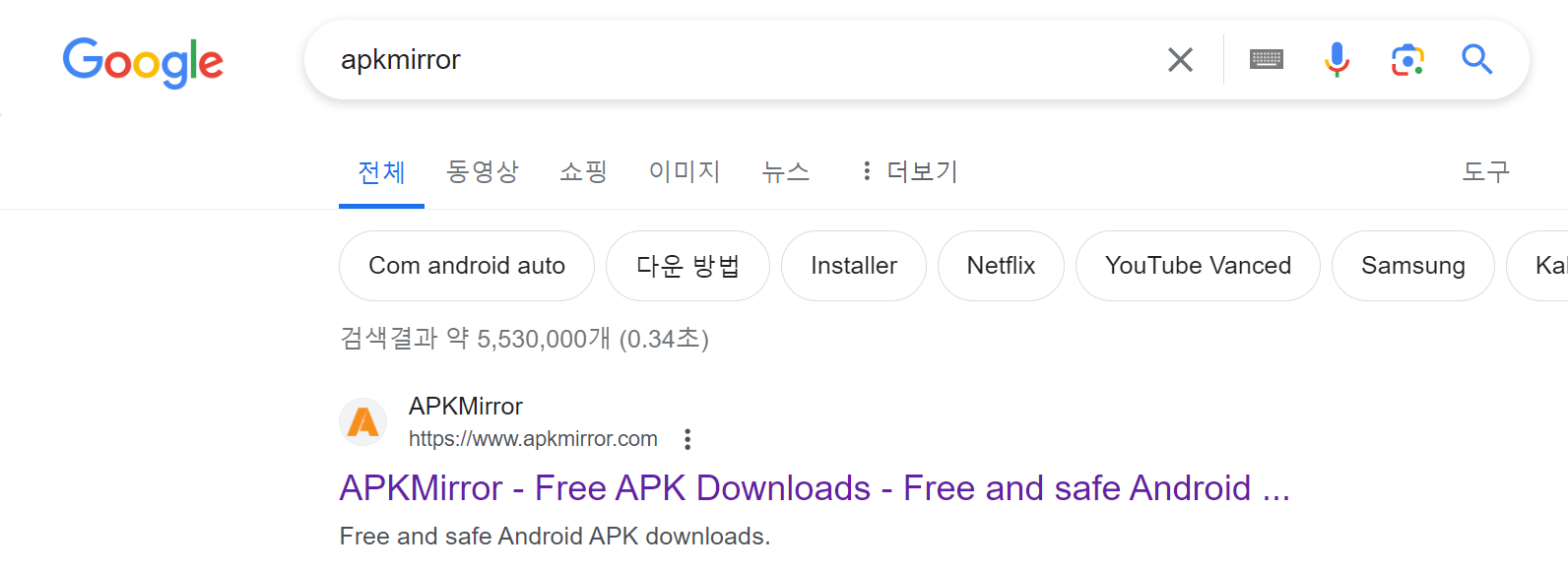The image size is (1568, 573).
Task: Expand the 더보기 menu
Action: (x=908, y=171)
